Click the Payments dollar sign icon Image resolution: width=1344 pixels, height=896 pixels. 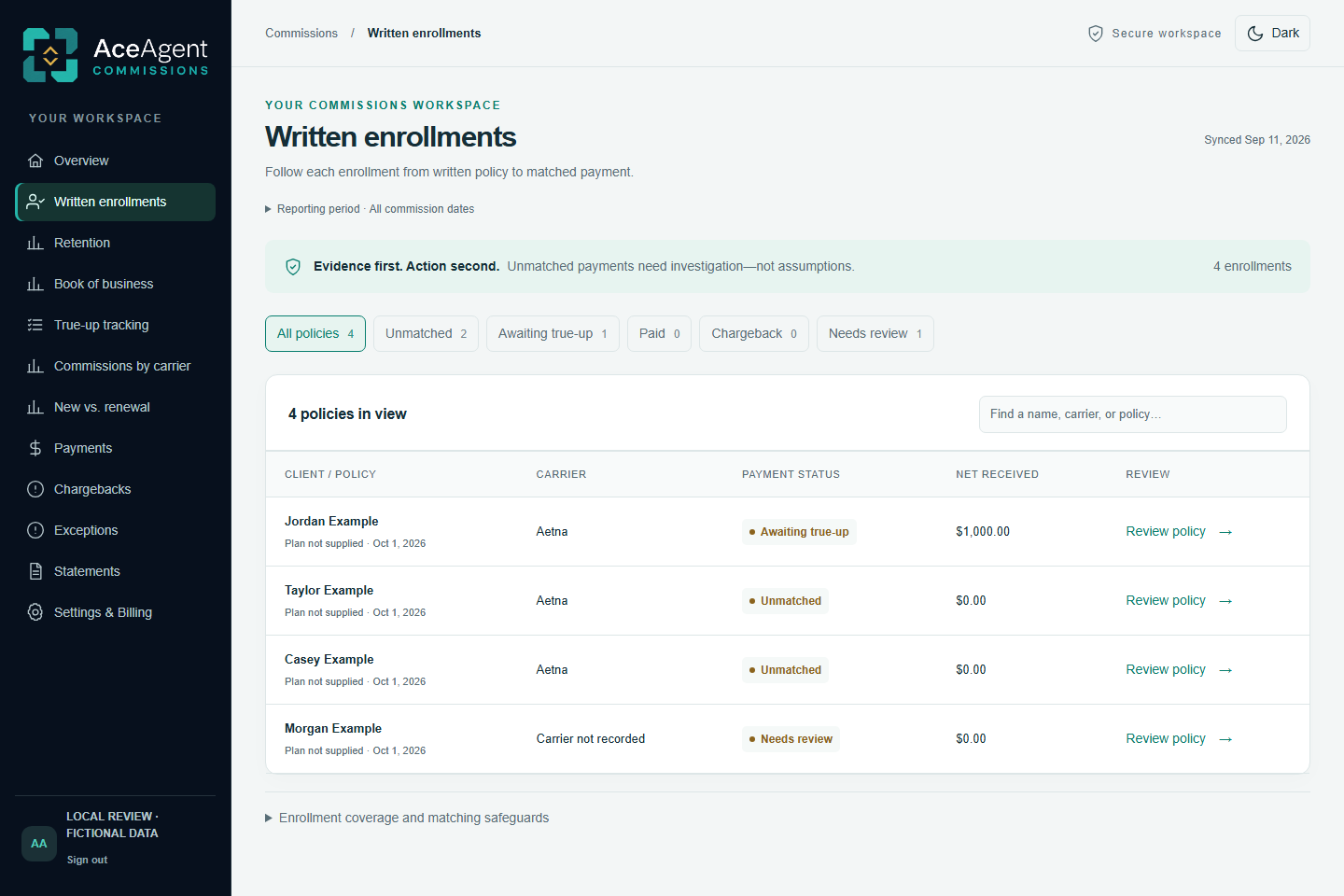(35, 448)
